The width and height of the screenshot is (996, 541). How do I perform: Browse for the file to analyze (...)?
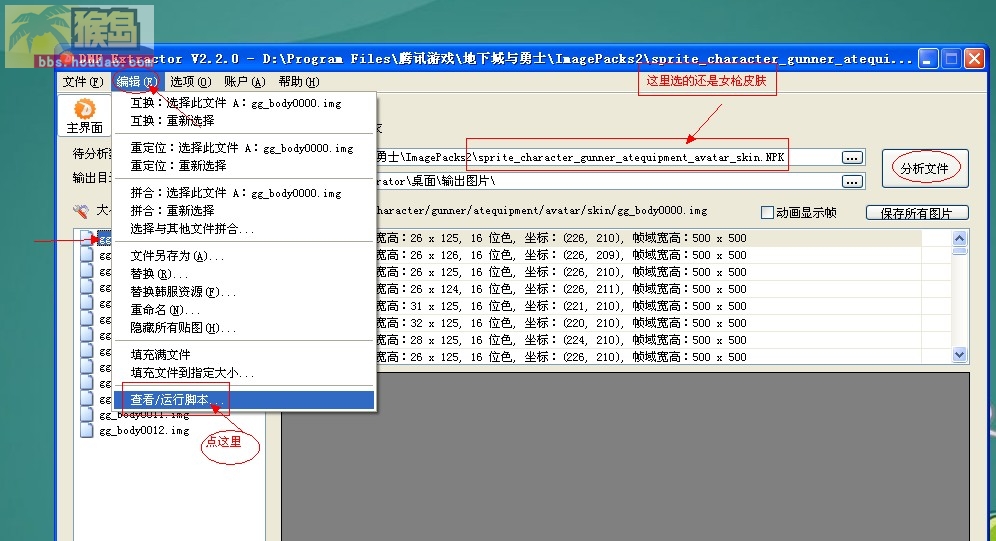(852, 157)
